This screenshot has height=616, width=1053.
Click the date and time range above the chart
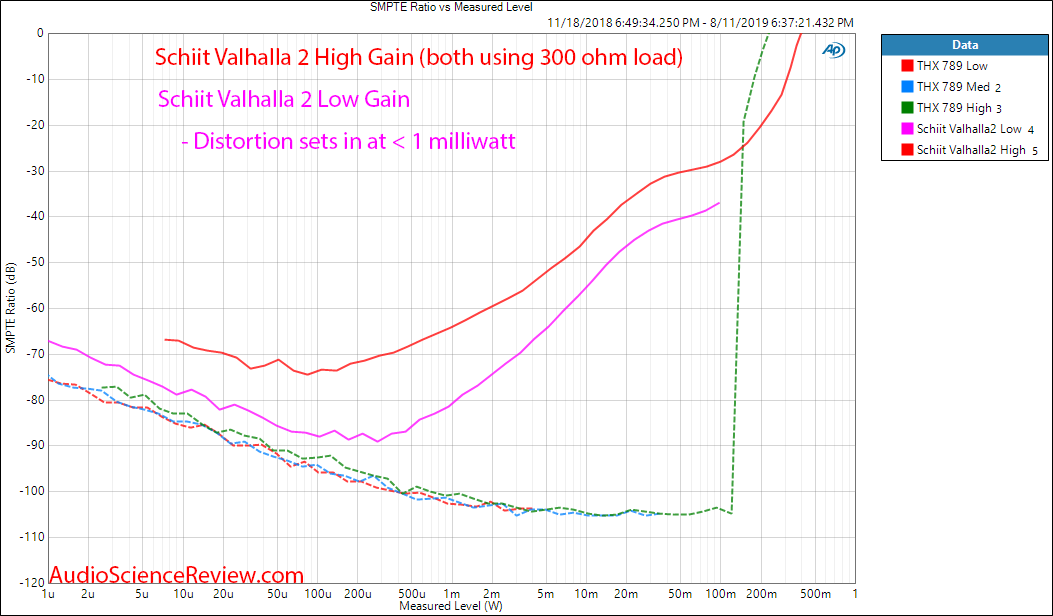pos(700,23)
